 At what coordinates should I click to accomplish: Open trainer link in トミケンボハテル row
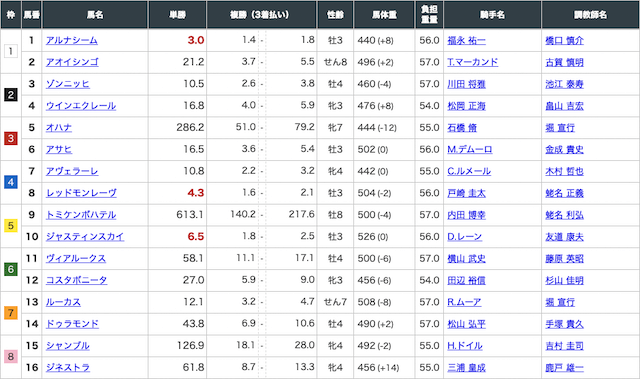click(x=564, y=215)
